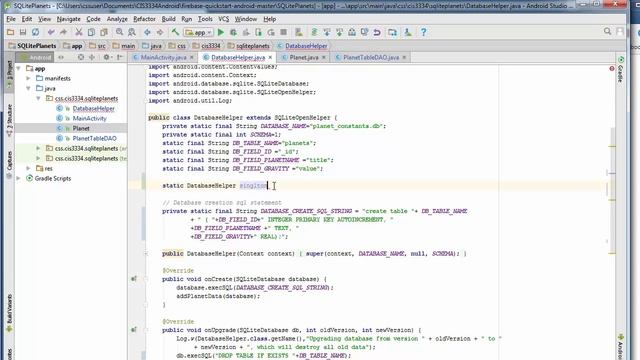Click the Paste toolbar icon
Viewport: 640px width, 360px height.
point(104,32)
